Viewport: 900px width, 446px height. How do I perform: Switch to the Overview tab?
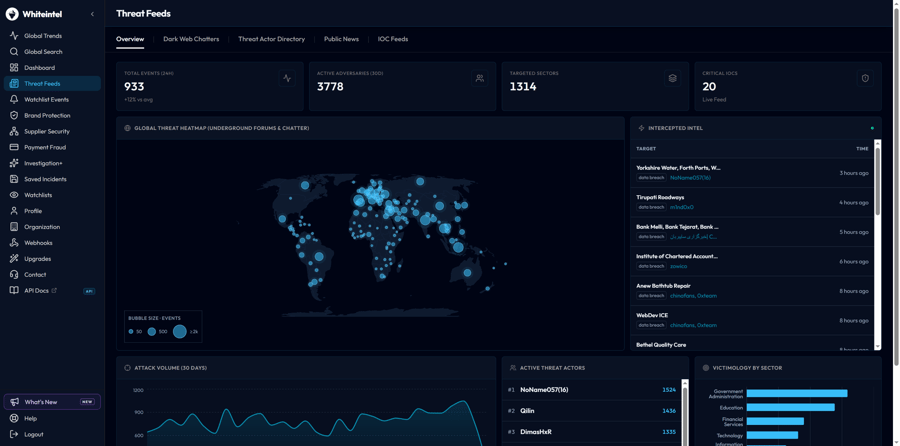(x=130, y=39)
